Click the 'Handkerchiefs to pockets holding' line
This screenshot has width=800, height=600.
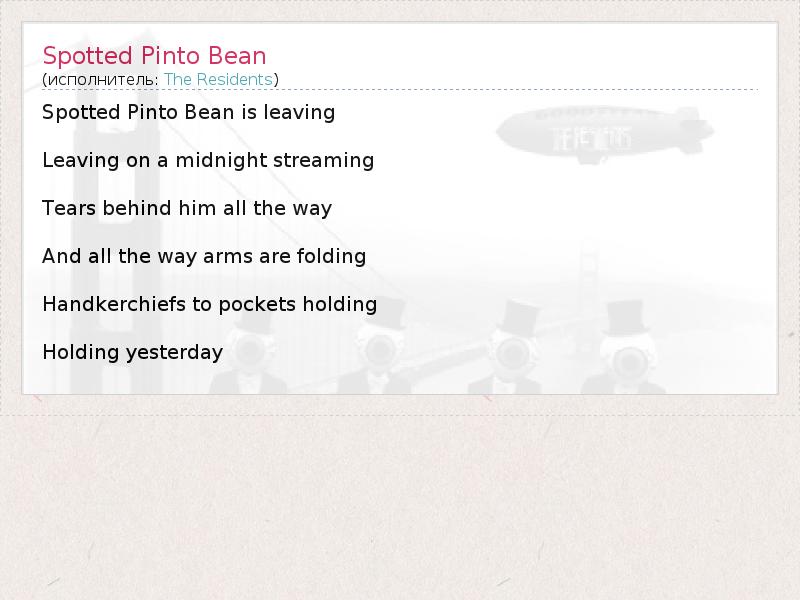pyautogui.click(x=209, y=304)
